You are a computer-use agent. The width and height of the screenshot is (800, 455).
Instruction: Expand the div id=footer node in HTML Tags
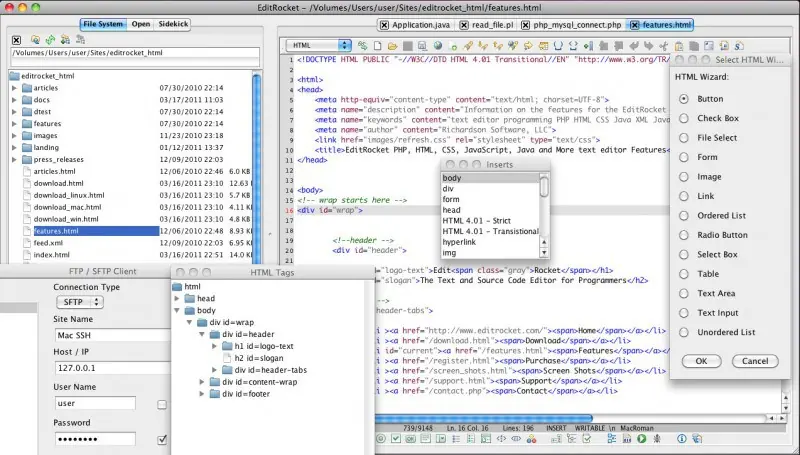click(x=202, y=394)
